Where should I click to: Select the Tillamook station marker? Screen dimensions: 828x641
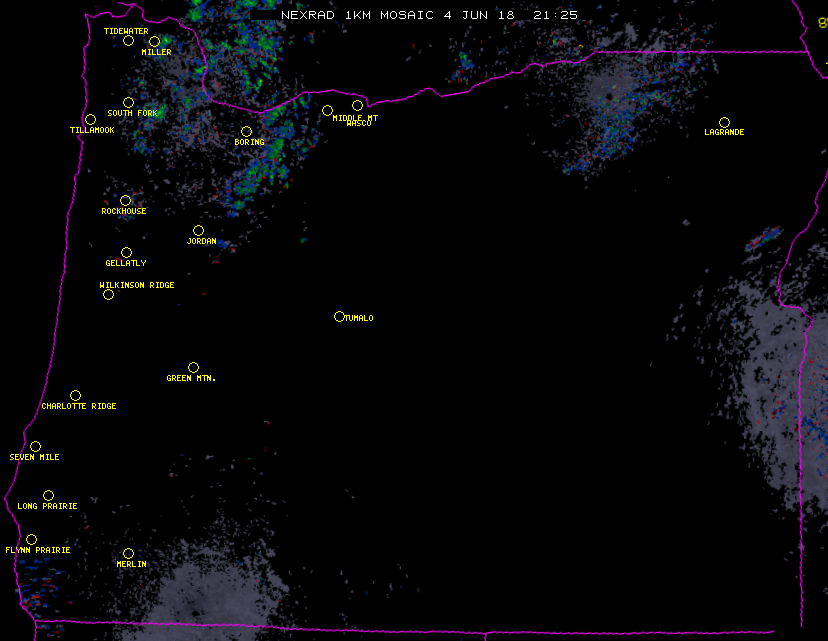point(90,120)
